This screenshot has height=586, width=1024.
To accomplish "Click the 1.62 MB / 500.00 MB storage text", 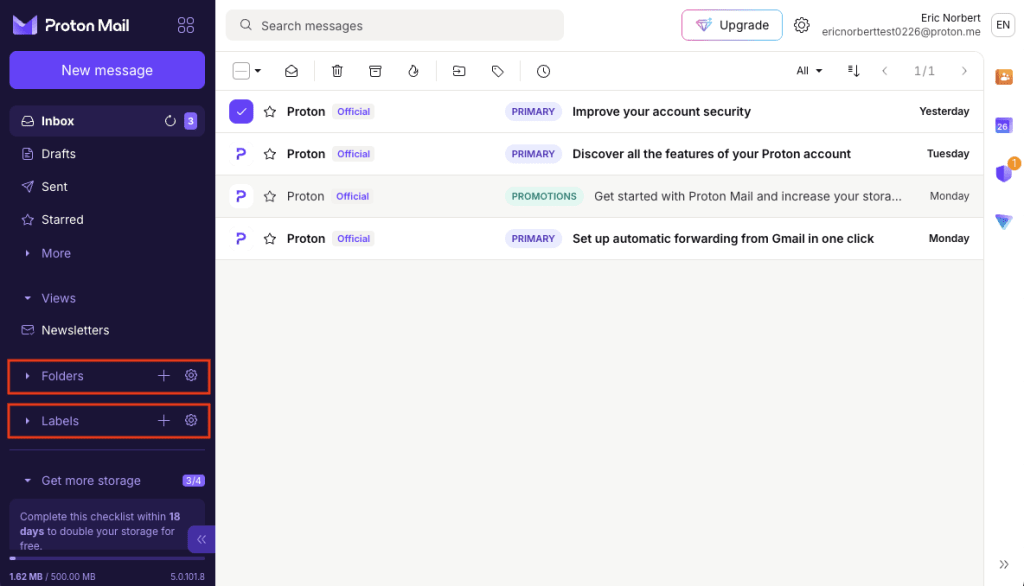I will click(52, 577).
